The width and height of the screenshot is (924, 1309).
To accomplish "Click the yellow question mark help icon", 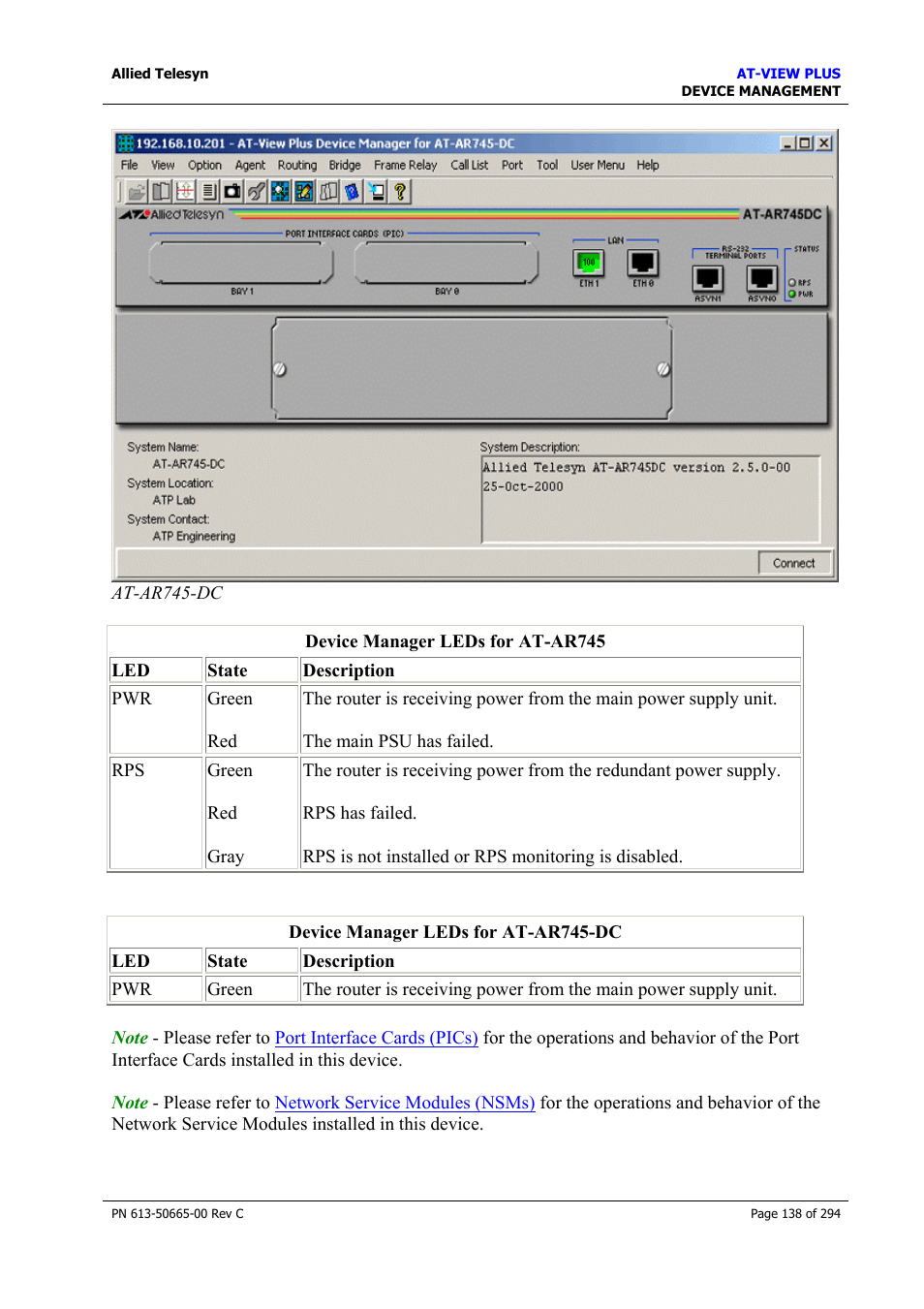I will pyautogui.click(x=399, y=192).
